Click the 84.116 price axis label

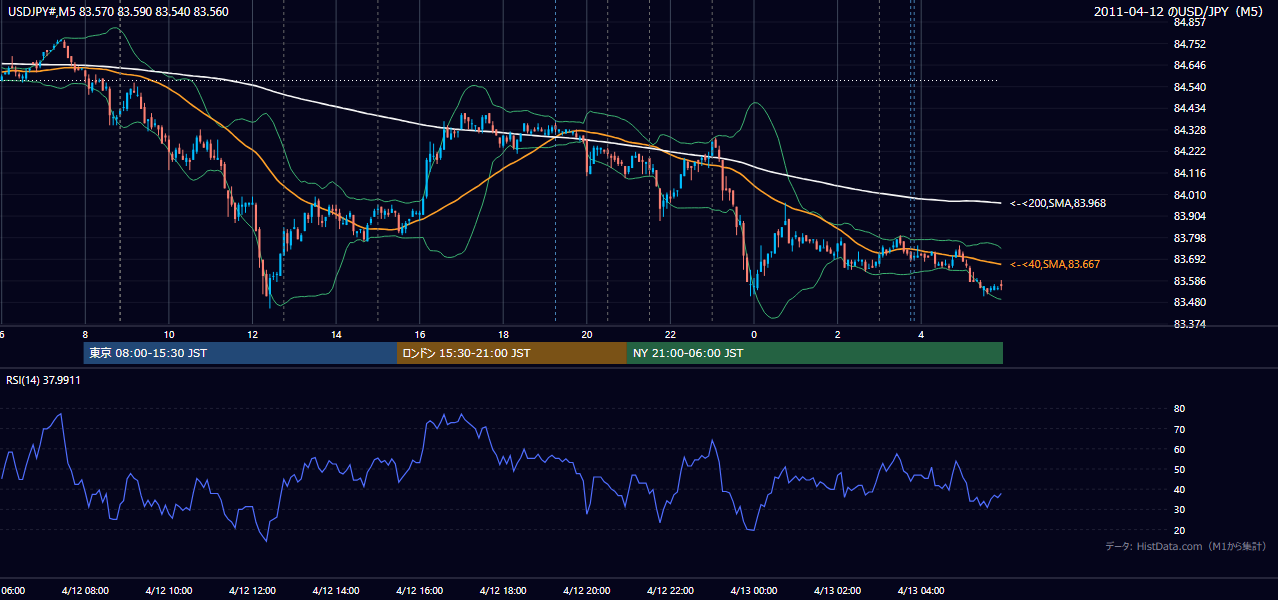tap(1189, 173)
